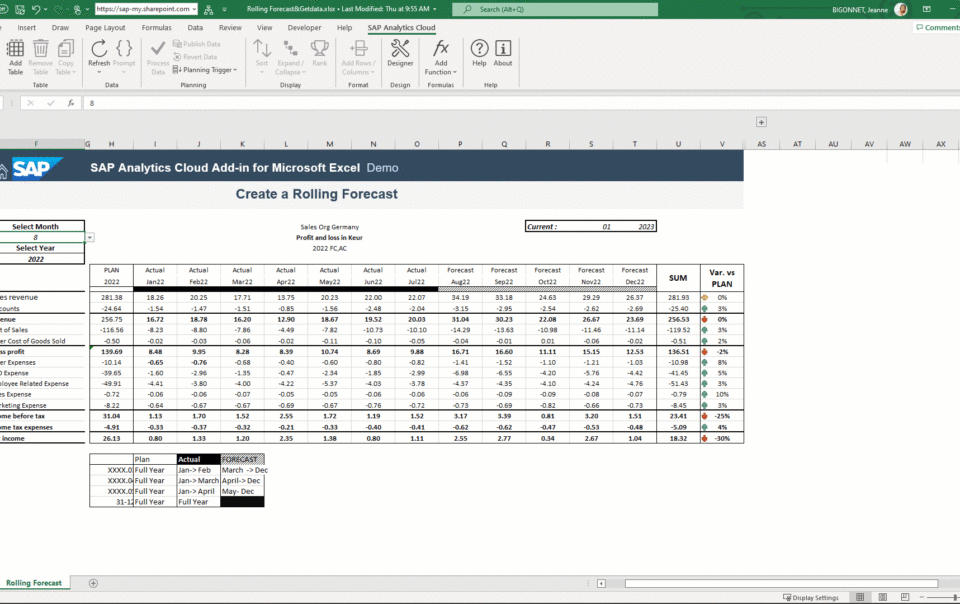The width and height of the screenshot is (960, 604).
Task: Open file name last modified dropdown
Action: coord(435,9)
